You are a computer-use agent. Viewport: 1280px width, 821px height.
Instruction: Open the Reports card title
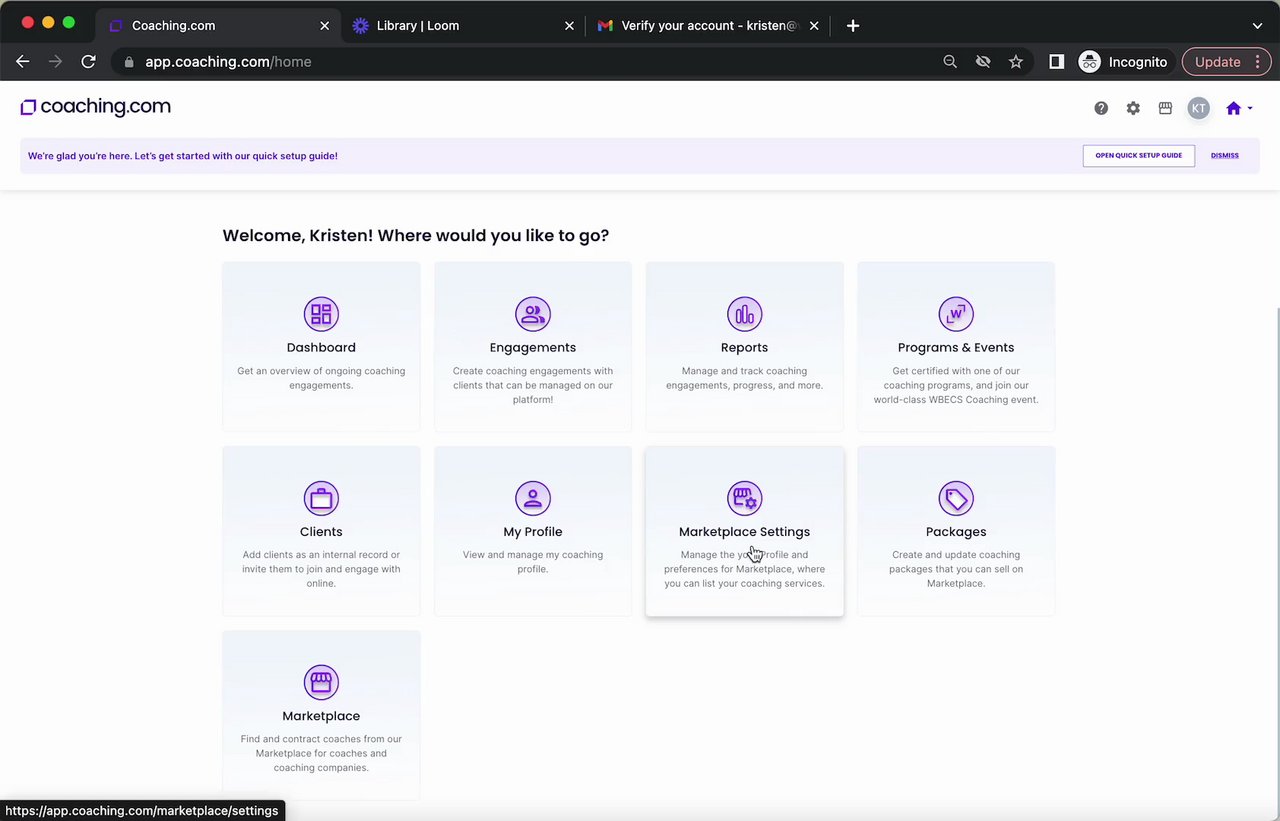pyautogui.click(x=744, y=348)
